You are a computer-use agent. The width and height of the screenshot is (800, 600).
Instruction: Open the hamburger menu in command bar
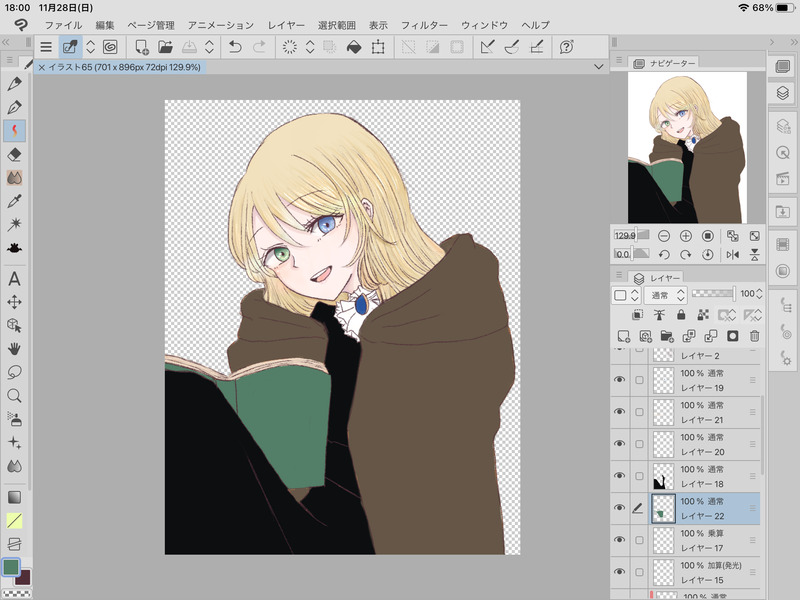coord(46,47)
